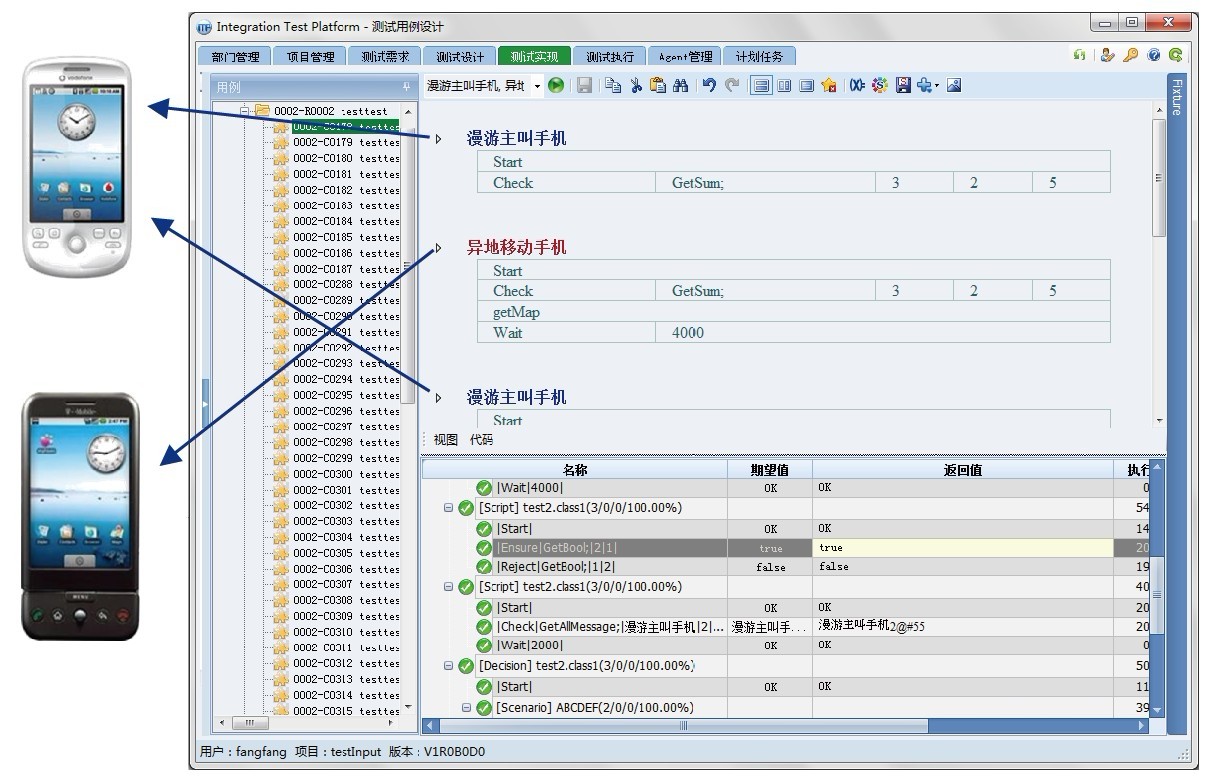The width and height of the screenshot is (1206, 782).
Task: Open the Agent管理 tab
Action: (685, 57)
